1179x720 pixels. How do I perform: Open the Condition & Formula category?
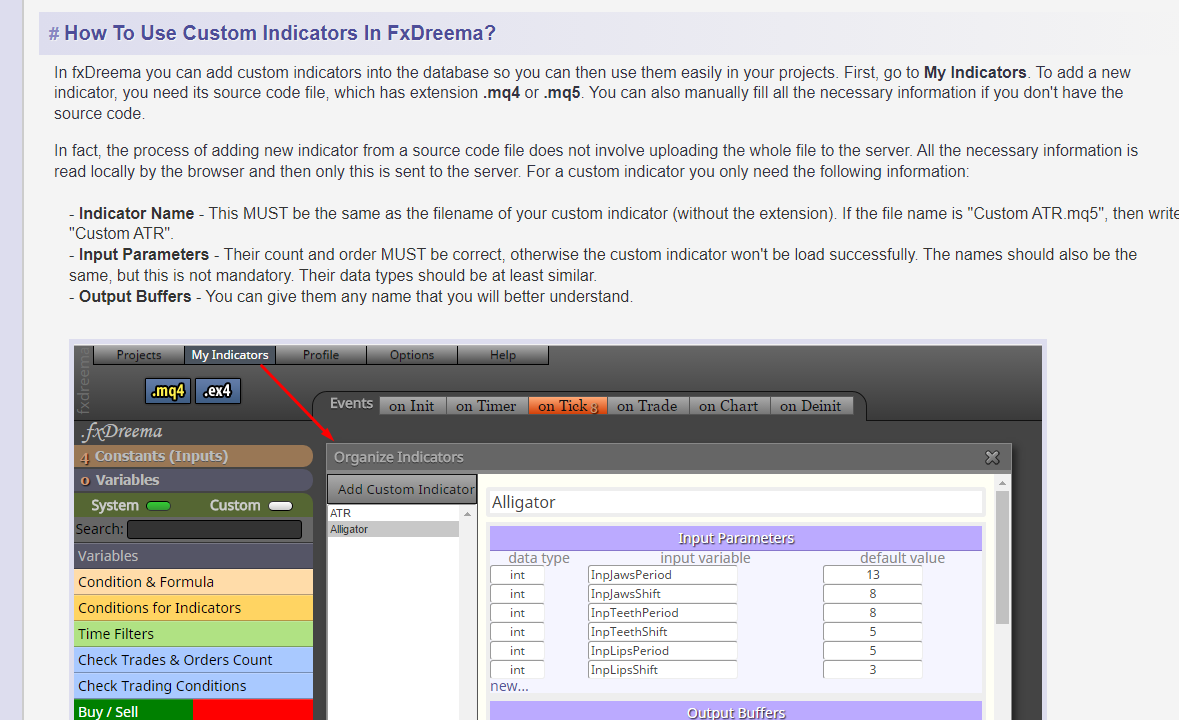(194, 582)
